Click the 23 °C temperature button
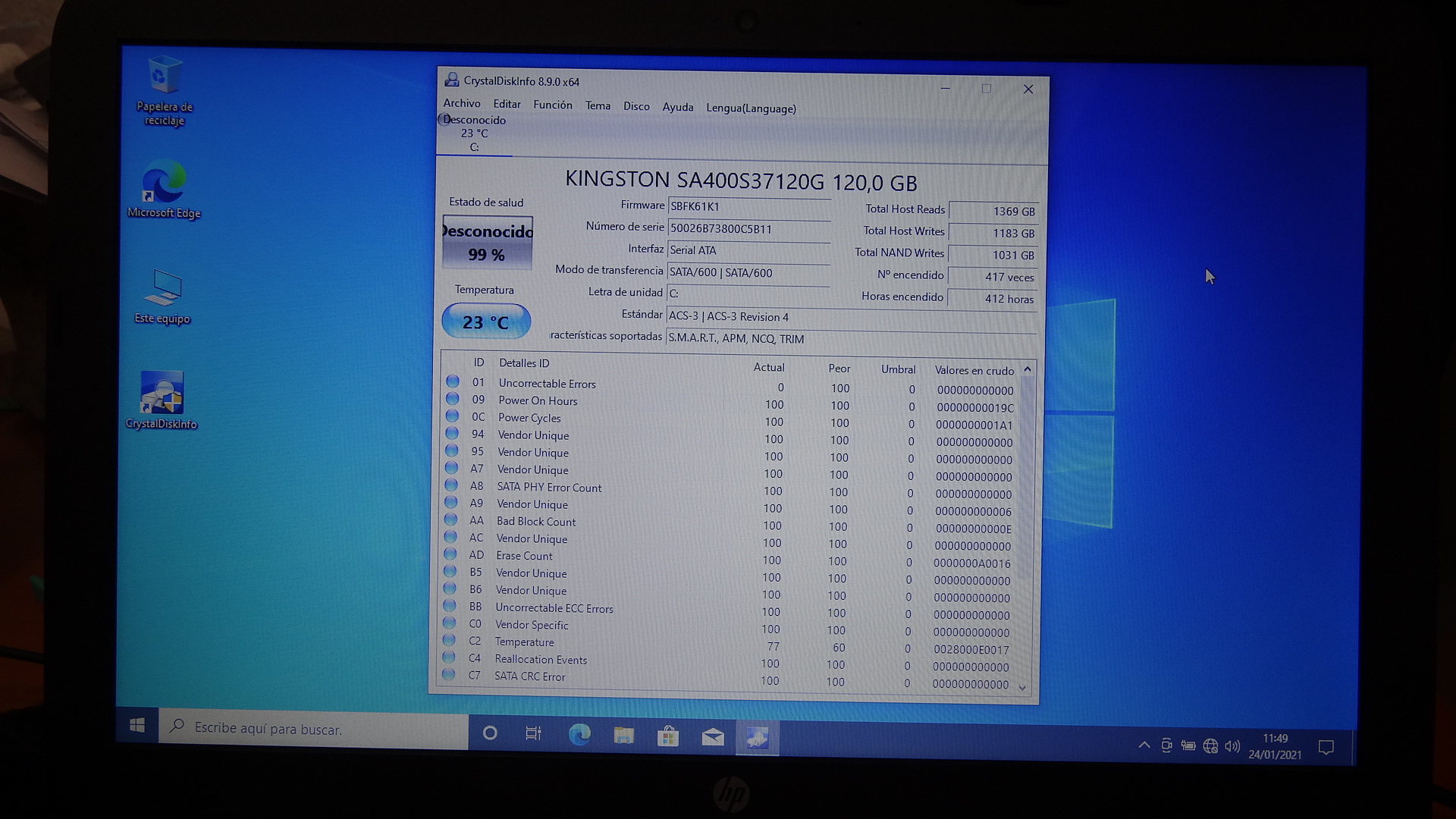 point(486,322)
